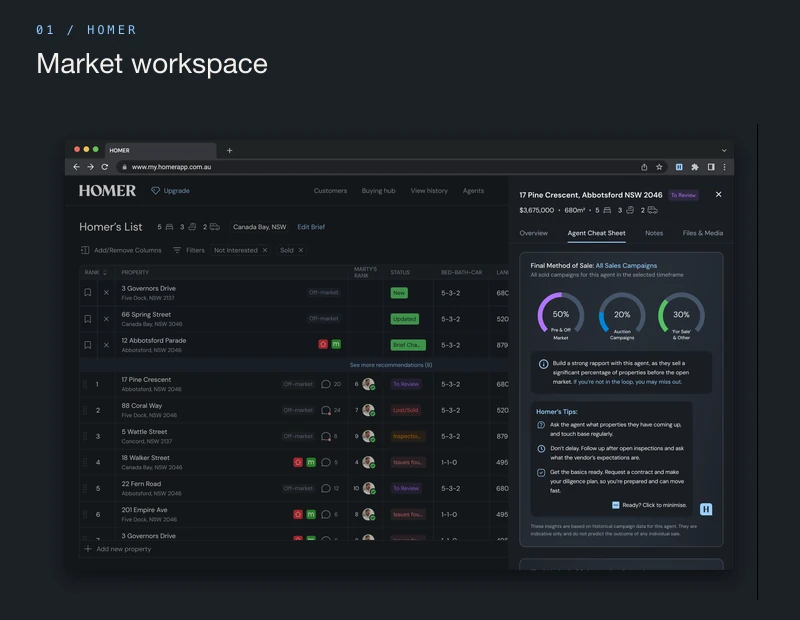Viewport: 800px width, 620px height.
Task: Open comments on 88 Coral Way row
Action: coord(326,410)
